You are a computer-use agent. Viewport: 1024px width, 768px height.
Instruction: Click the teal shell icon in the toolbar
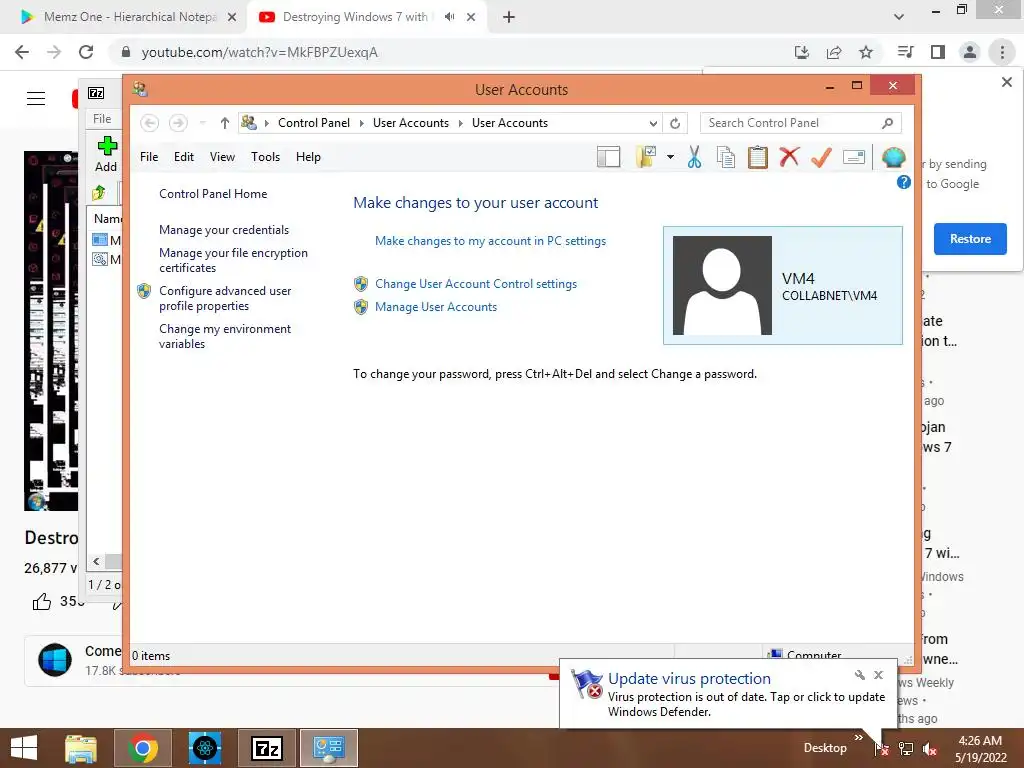tap(893, 157)
